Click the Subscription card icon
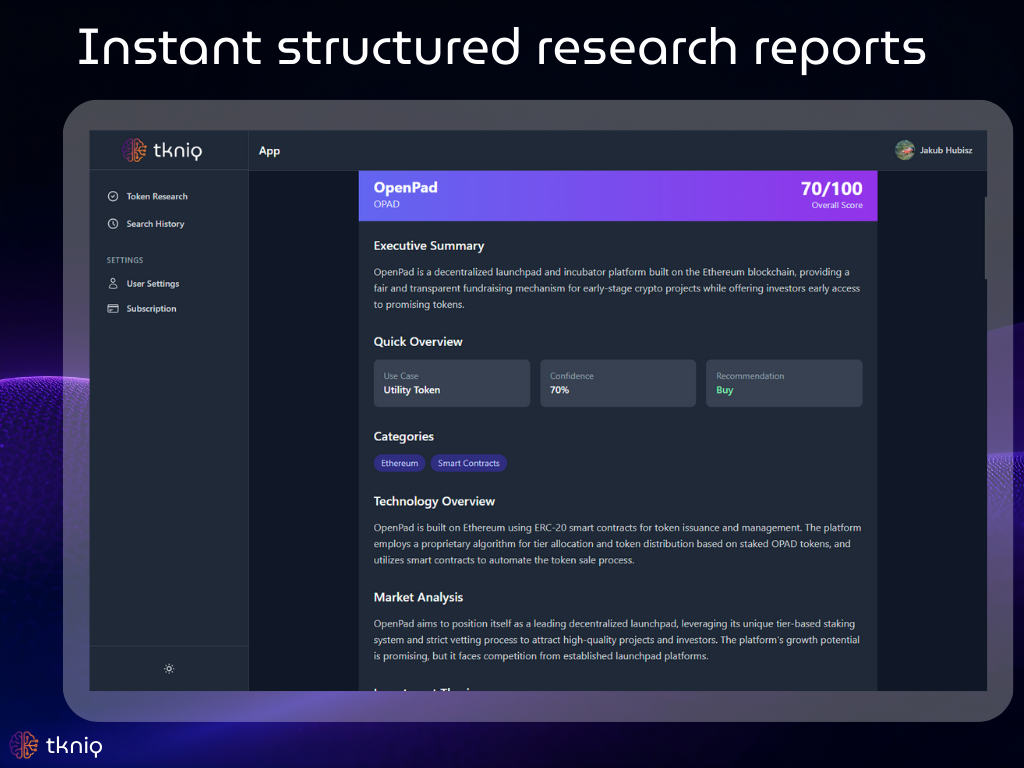 [113, 309]
